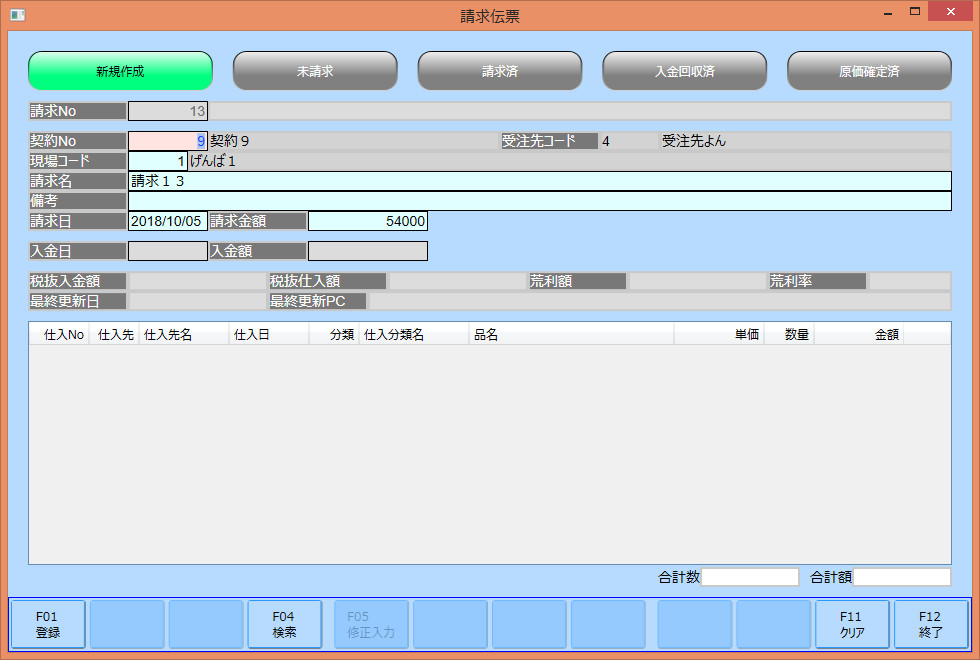Open the window system menu icon
Viewport: 980px width, 660px height.
click(17, 15)
